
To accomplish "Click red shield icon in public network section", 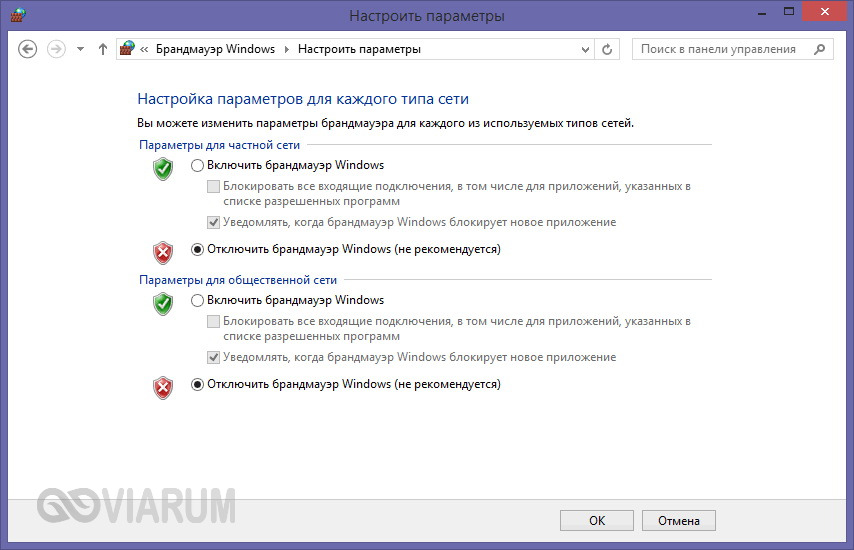I will pos(163,388).
